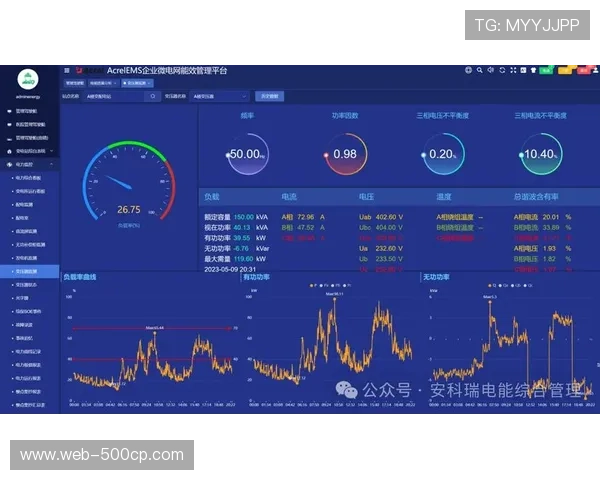
Task: Click the hamburger menu icon beside the logo
Action: (67, 71)
